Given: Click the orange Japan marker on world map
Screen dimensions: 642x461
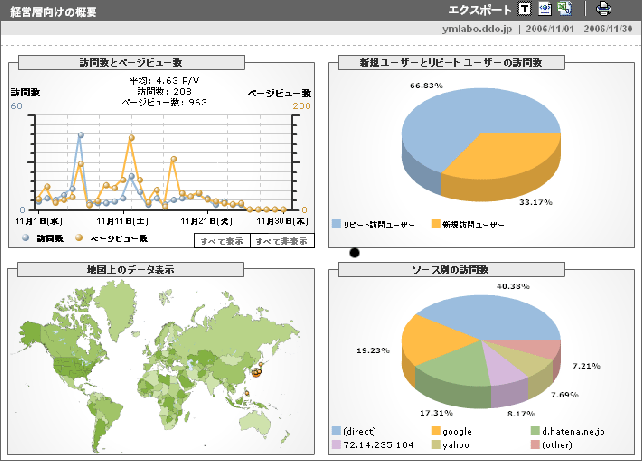Looking at the screenshot, I should 257,372.
